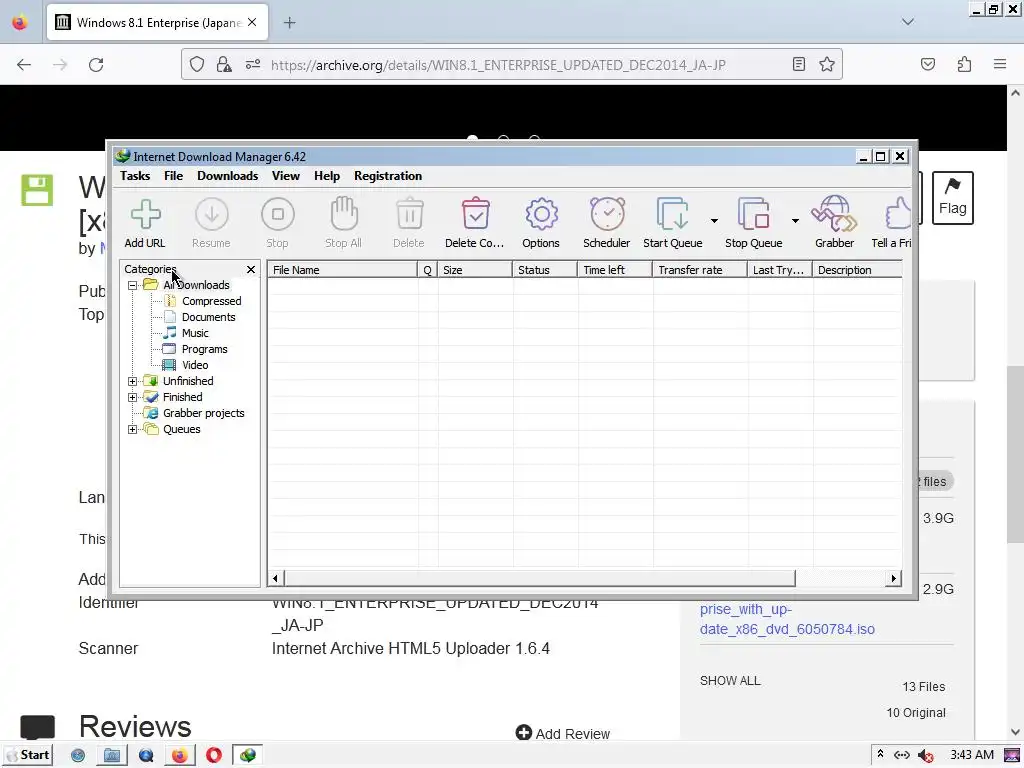Open the File menu
This screenshot has width=1024, height=768.
pyautogui.click(x=173, y=176)
